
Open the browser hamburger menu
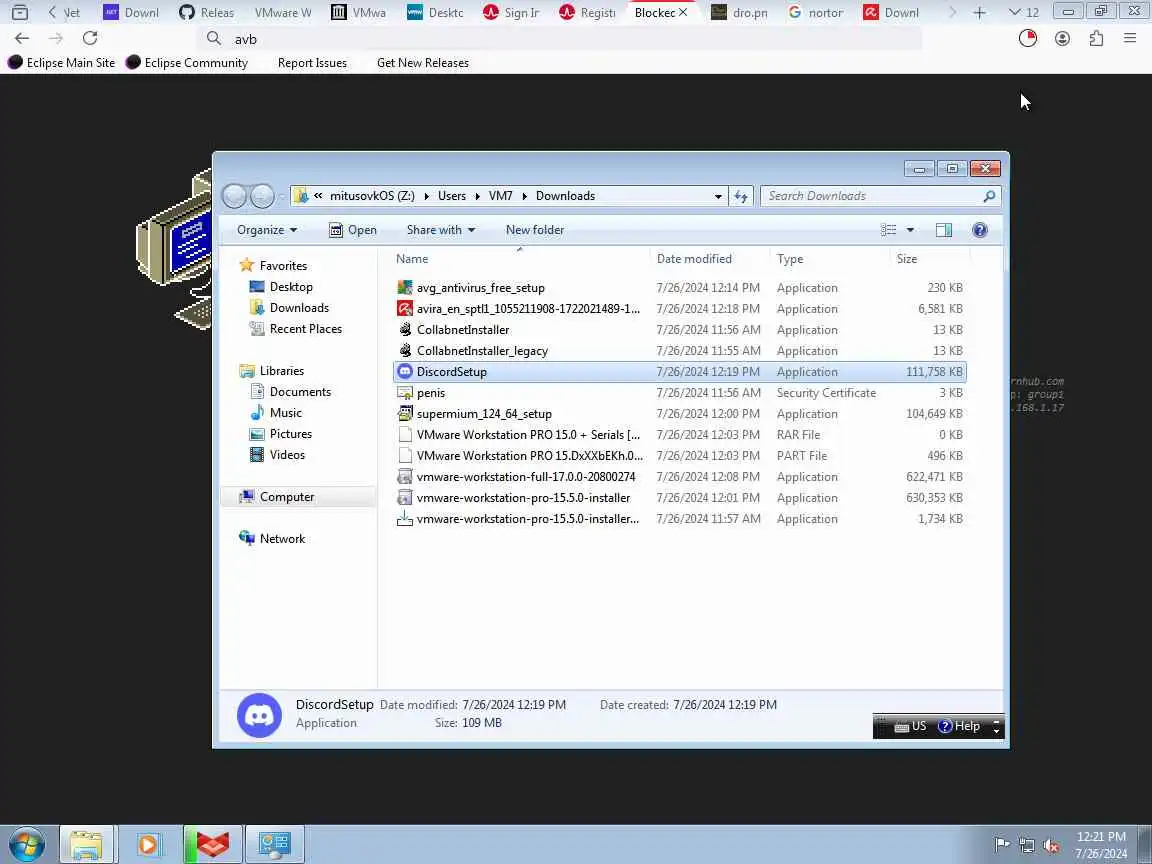coord(1130,38)
